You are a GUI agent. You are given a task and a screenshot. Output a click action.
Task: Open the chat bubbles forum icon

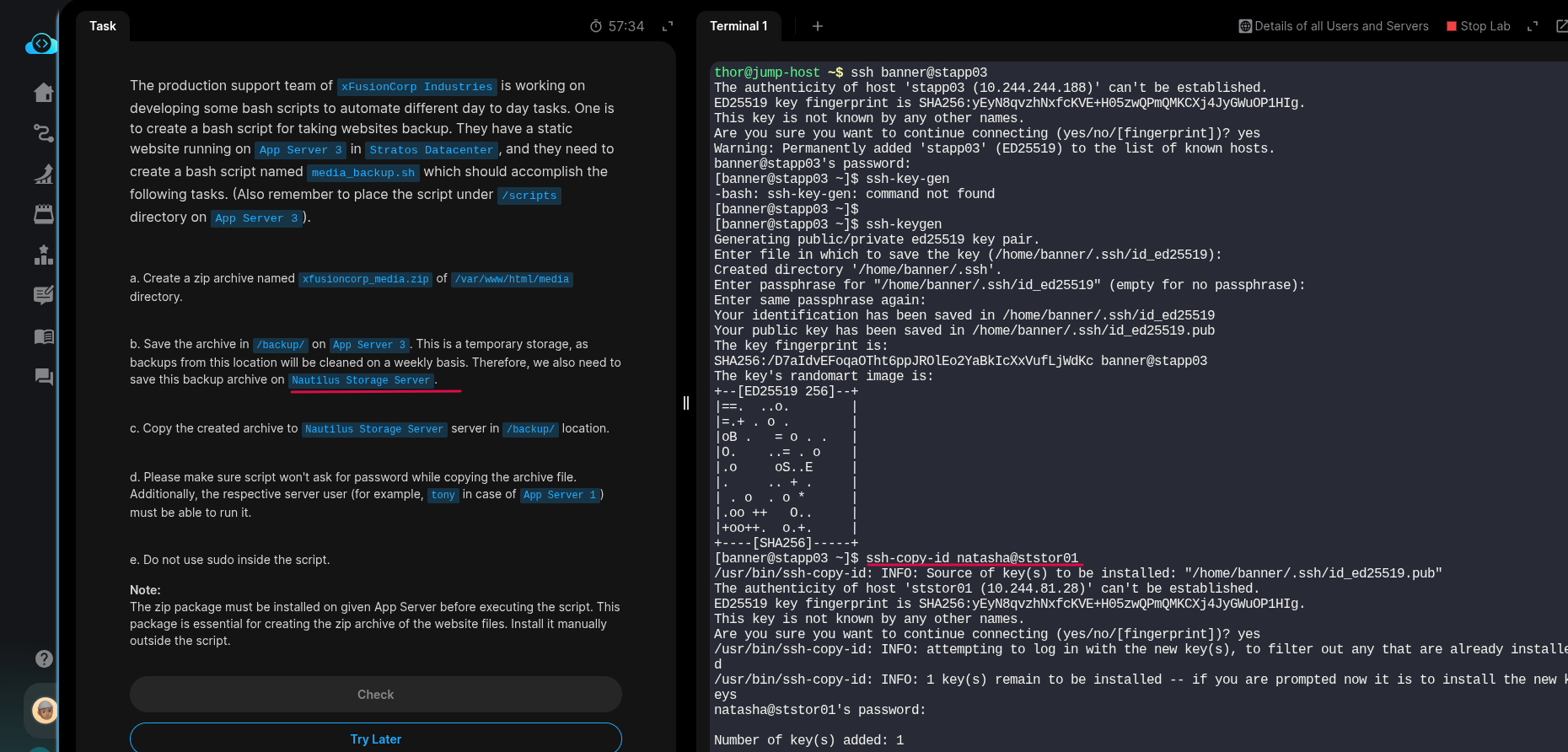pos(44,377)
